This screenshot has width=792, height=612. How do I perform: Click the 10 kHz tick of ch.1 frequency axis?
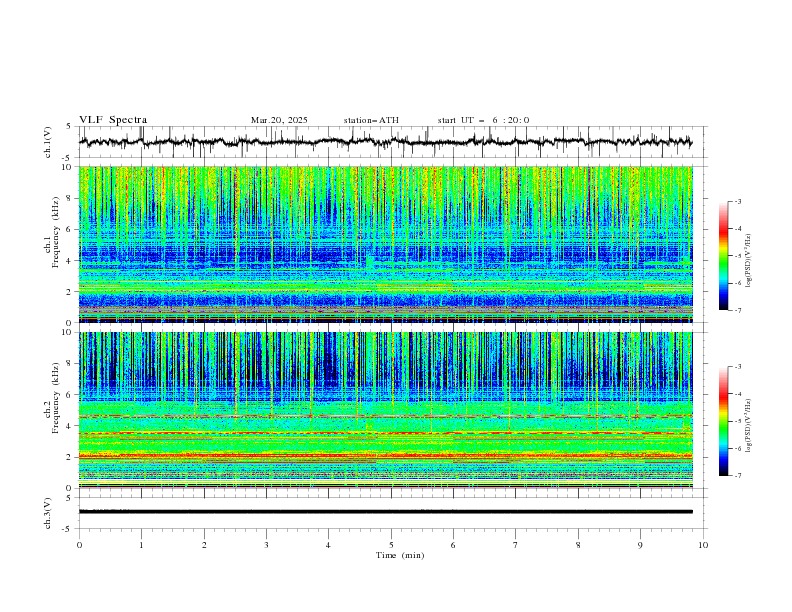point(68,167)
